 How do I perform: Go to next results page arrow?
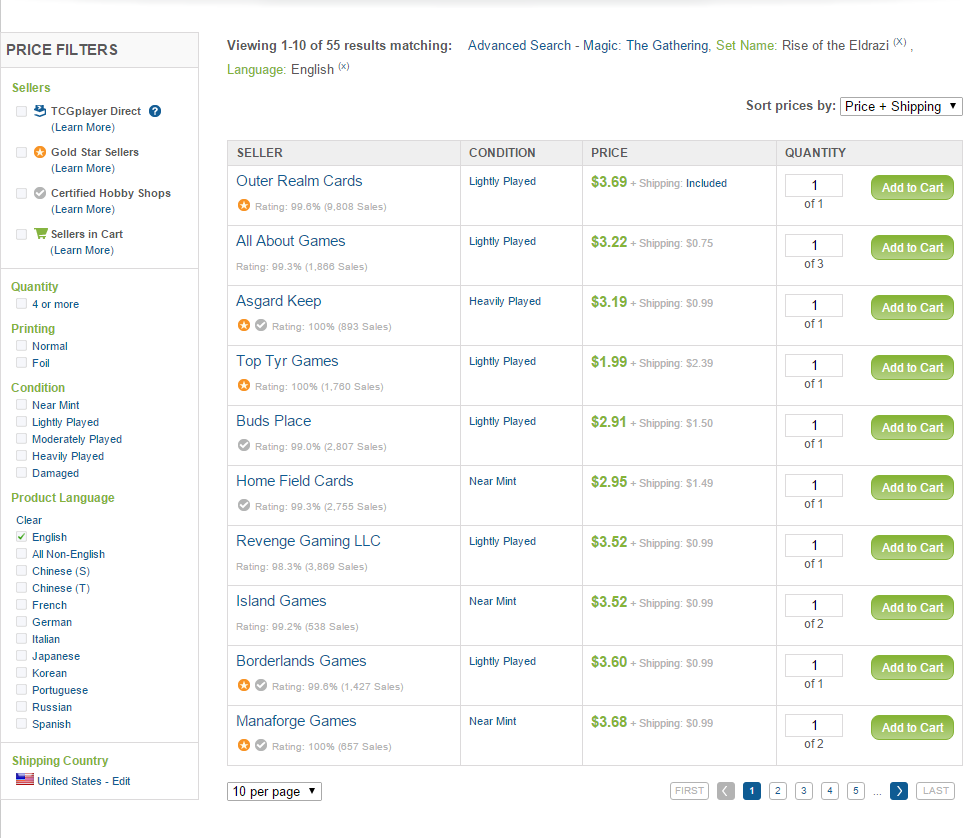[899, 791]
